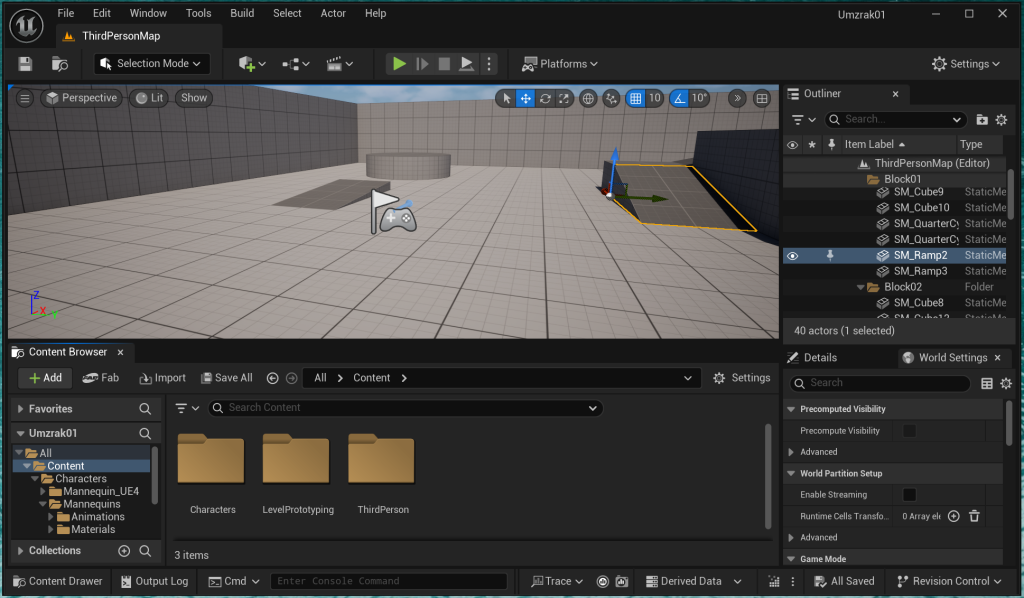
Task: Create a new folder in the Outliner
Action: tap(982, 119)
